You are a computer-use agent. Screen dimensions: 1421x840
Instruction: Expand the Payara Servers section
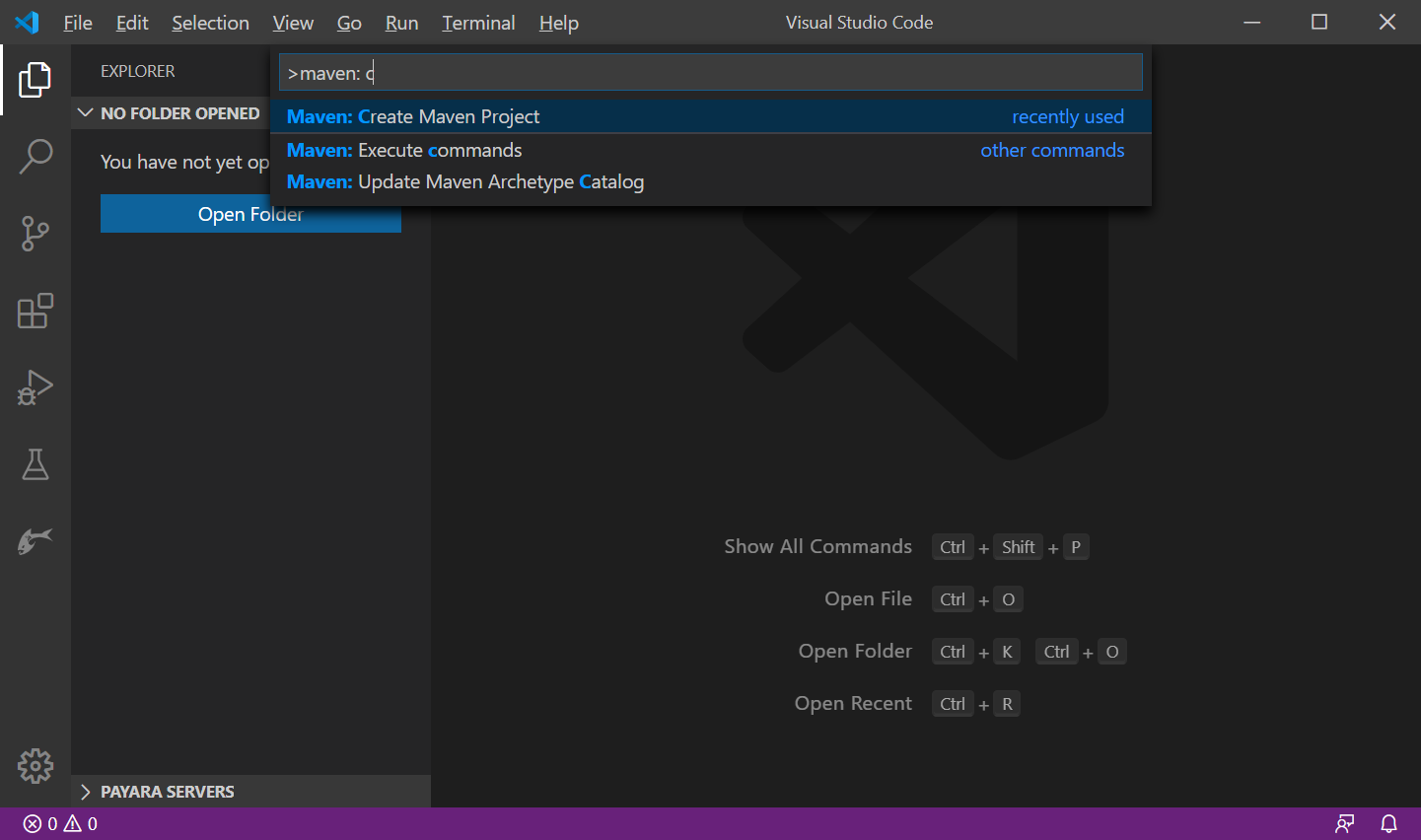point(158,792)
